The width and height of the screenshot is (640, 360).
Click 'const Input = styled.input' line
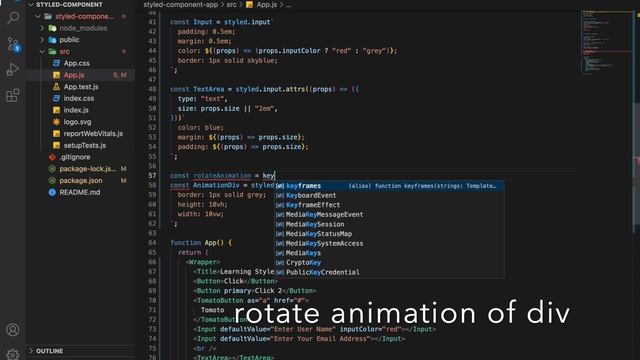221,22
